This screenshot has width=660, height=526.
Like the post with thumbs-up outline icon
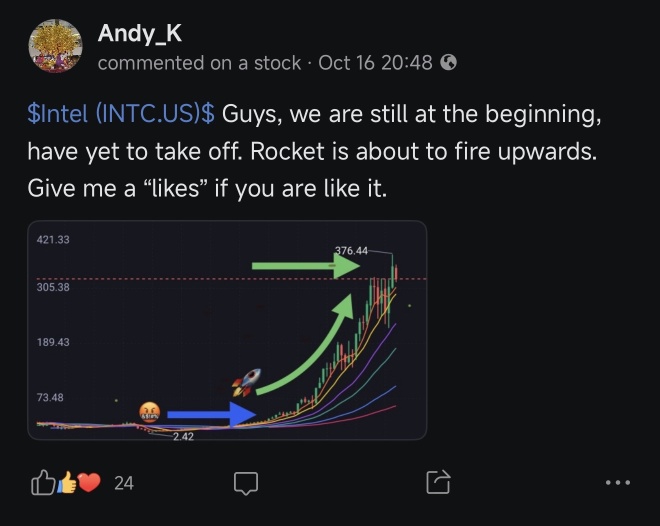(43, 482)
